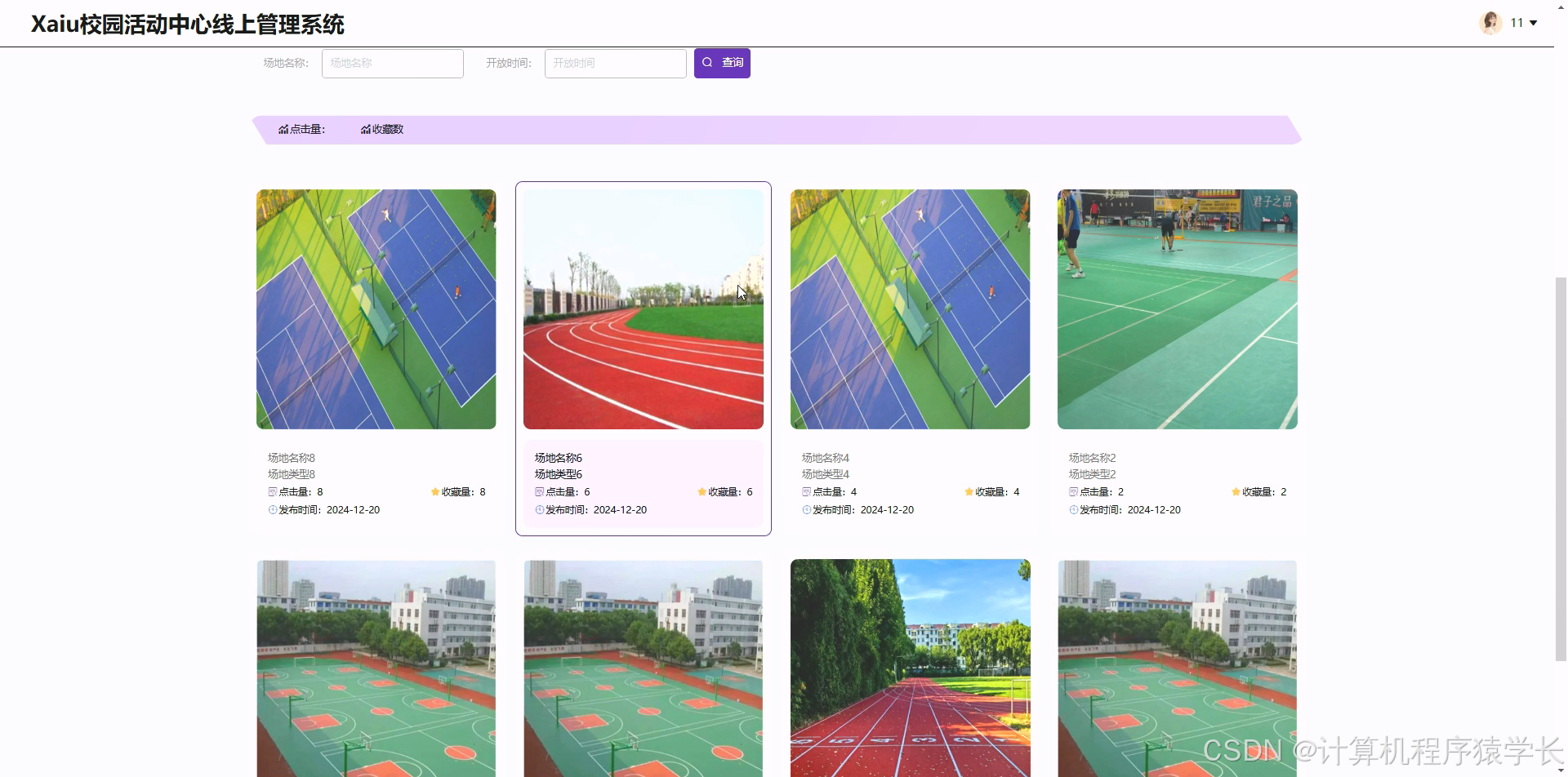Viewport: 1568px width, 777px height.
Task: Click the 场地类型4 label
Action: [x=826, y=474]
